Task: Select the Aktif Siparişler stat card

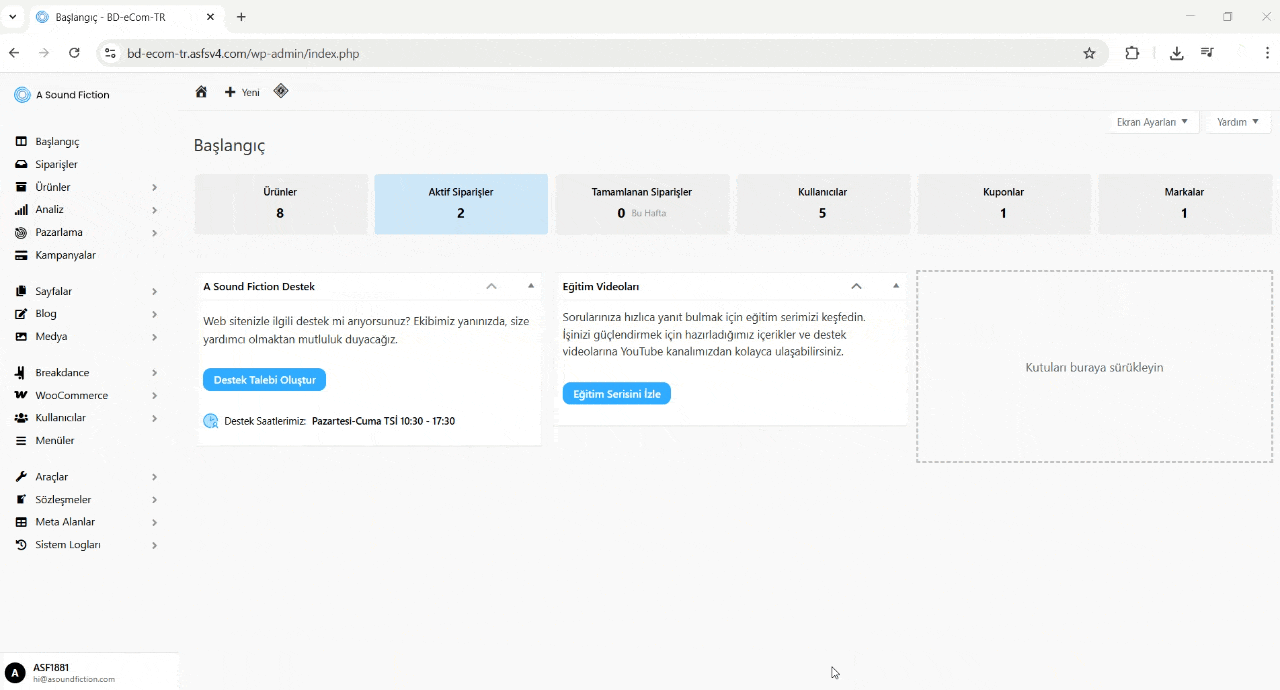Action: pos(461,204)
